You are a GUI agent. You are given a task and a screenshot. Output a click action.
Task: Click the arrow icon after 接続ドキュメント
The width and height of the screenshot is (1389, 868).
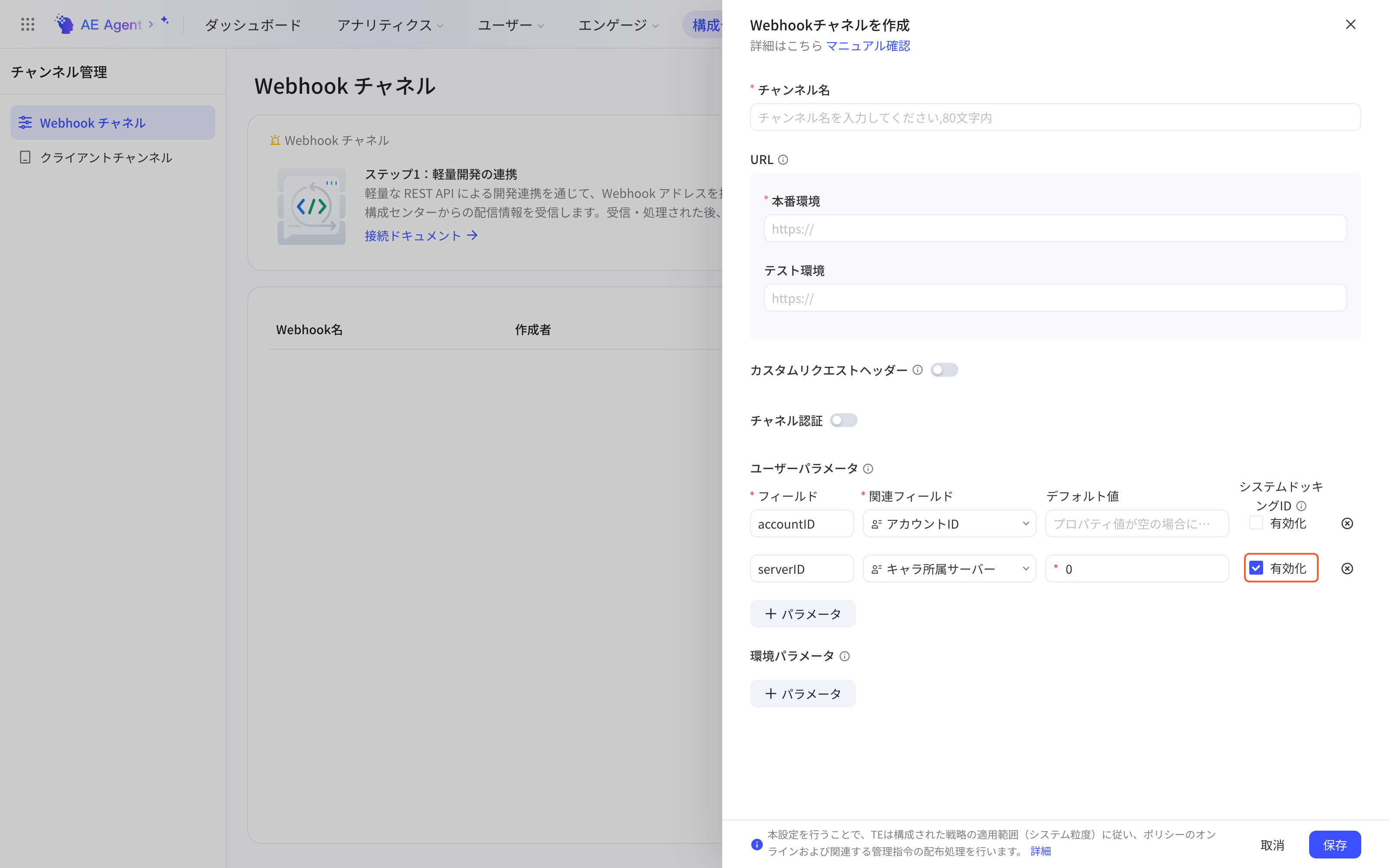pos(472,235)
